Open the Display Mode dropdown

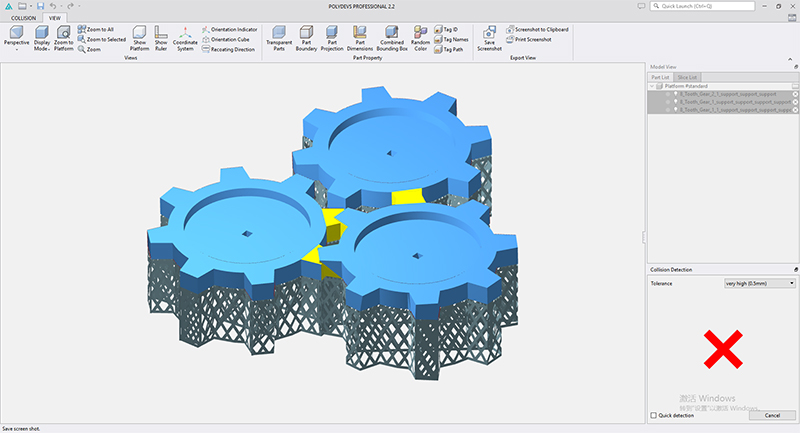[42, 39]
